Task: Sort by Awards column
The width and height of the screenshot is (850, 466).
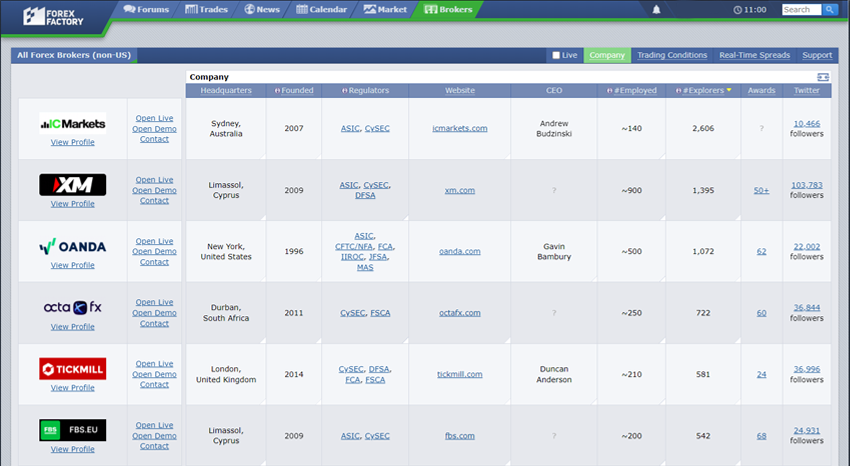Action: click(762, 90)
